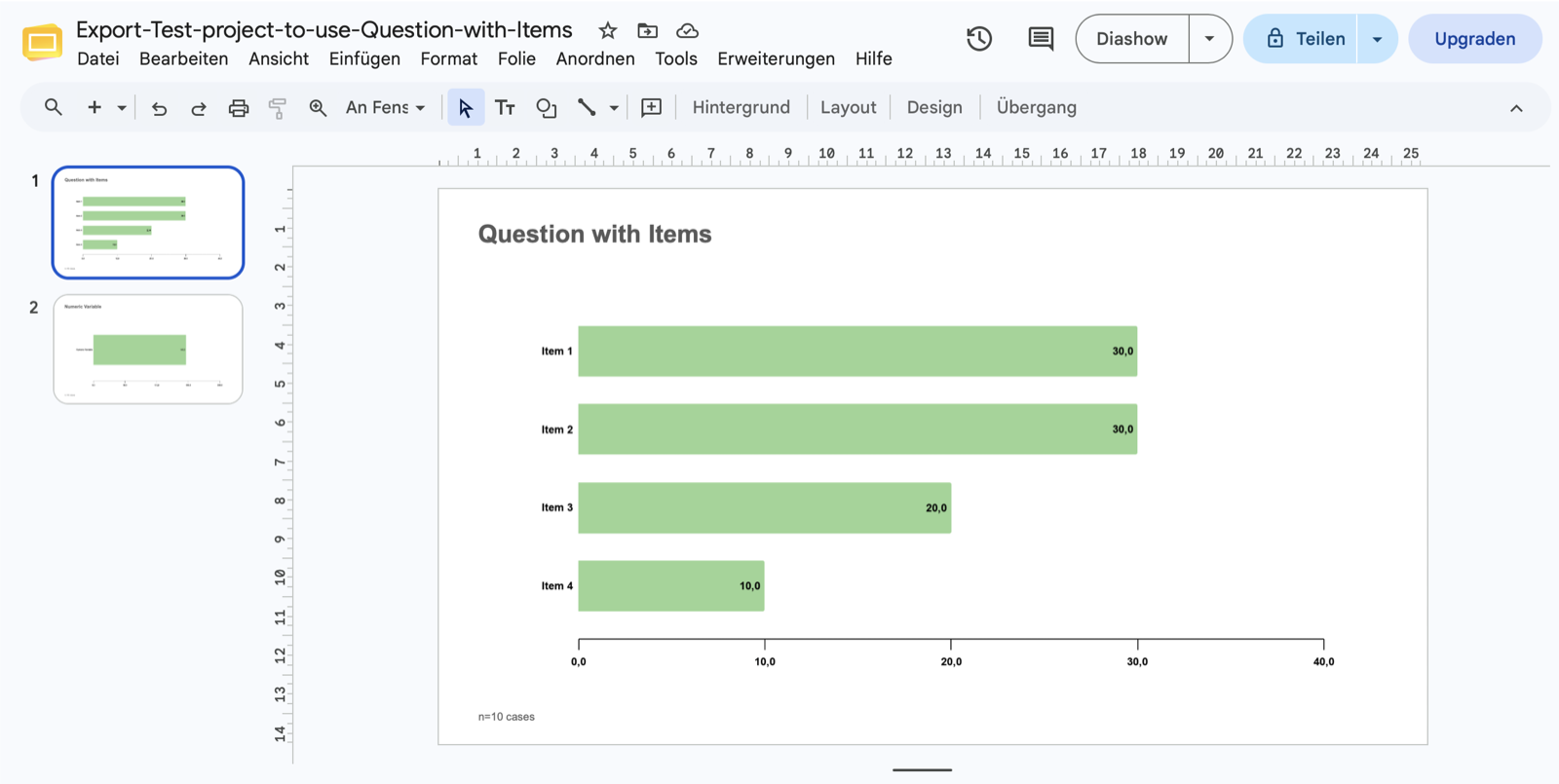This screenshot has width=1559, height=784.
Task: Open the Ansicht menu
Action: tap(279, 58)
